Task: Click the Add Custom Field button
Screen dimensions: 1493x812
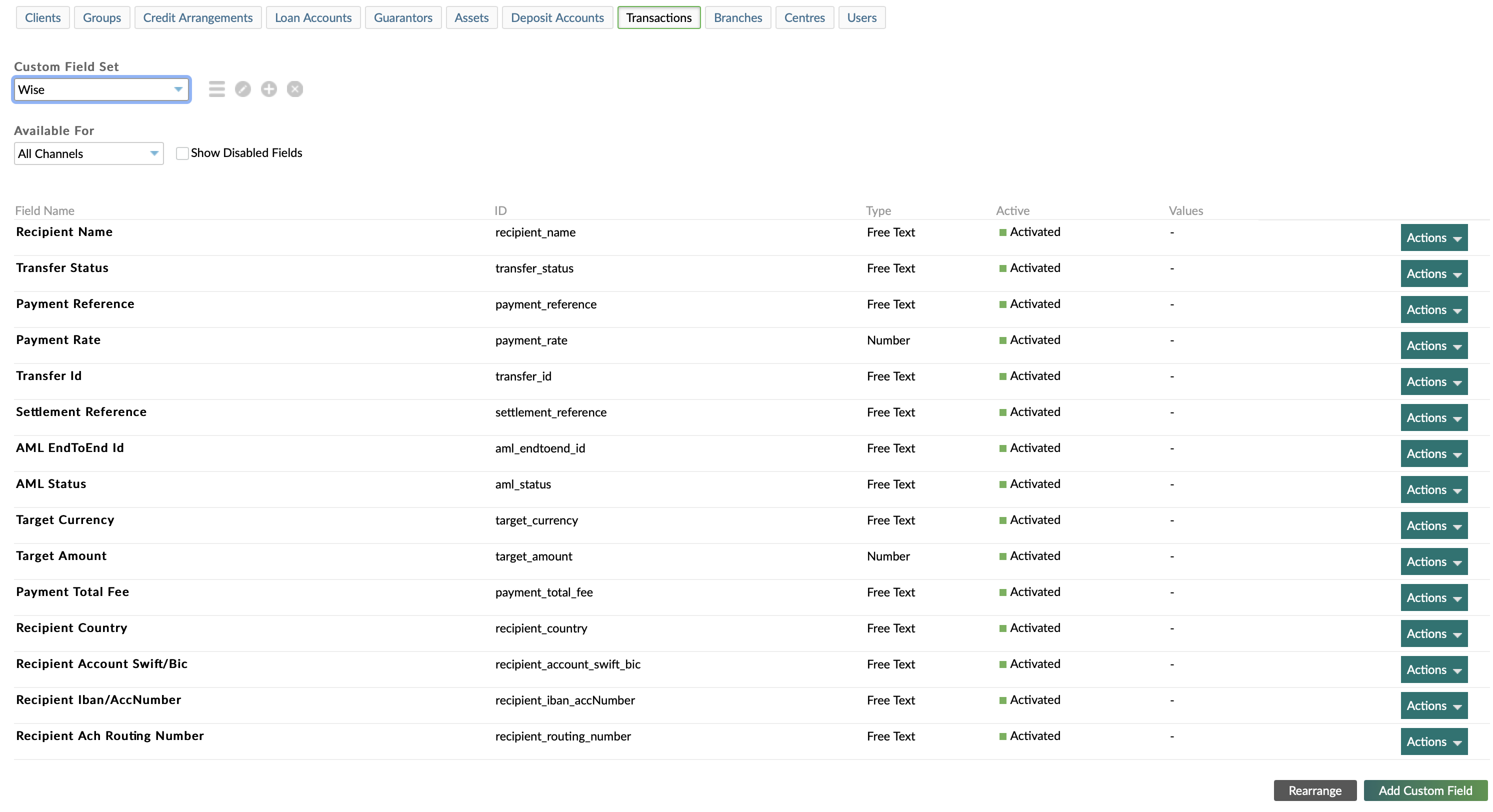Action: [x=1425, y=790]
